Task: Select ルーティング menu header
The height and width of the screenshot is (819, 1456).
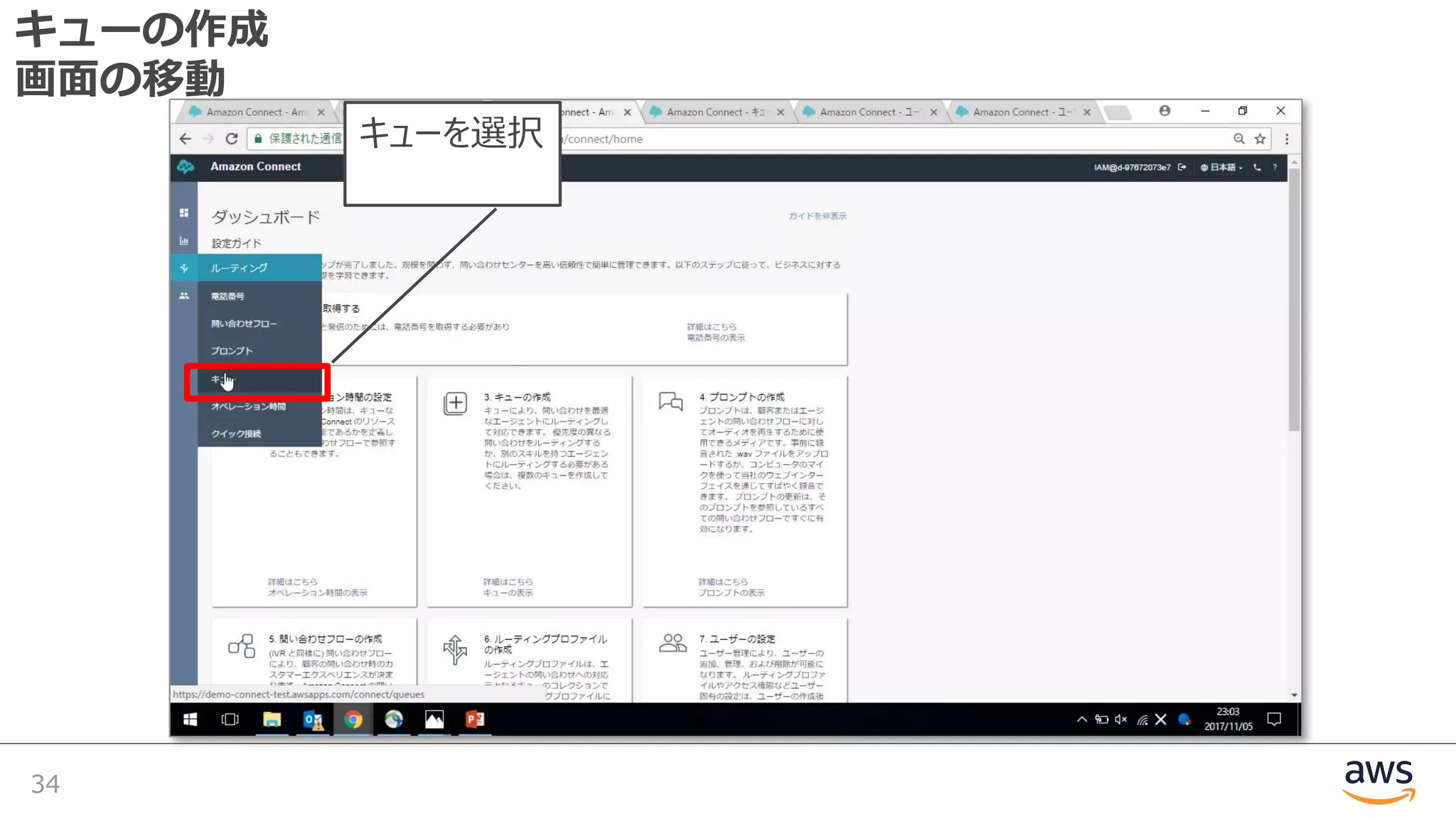Action: (259, 268)
